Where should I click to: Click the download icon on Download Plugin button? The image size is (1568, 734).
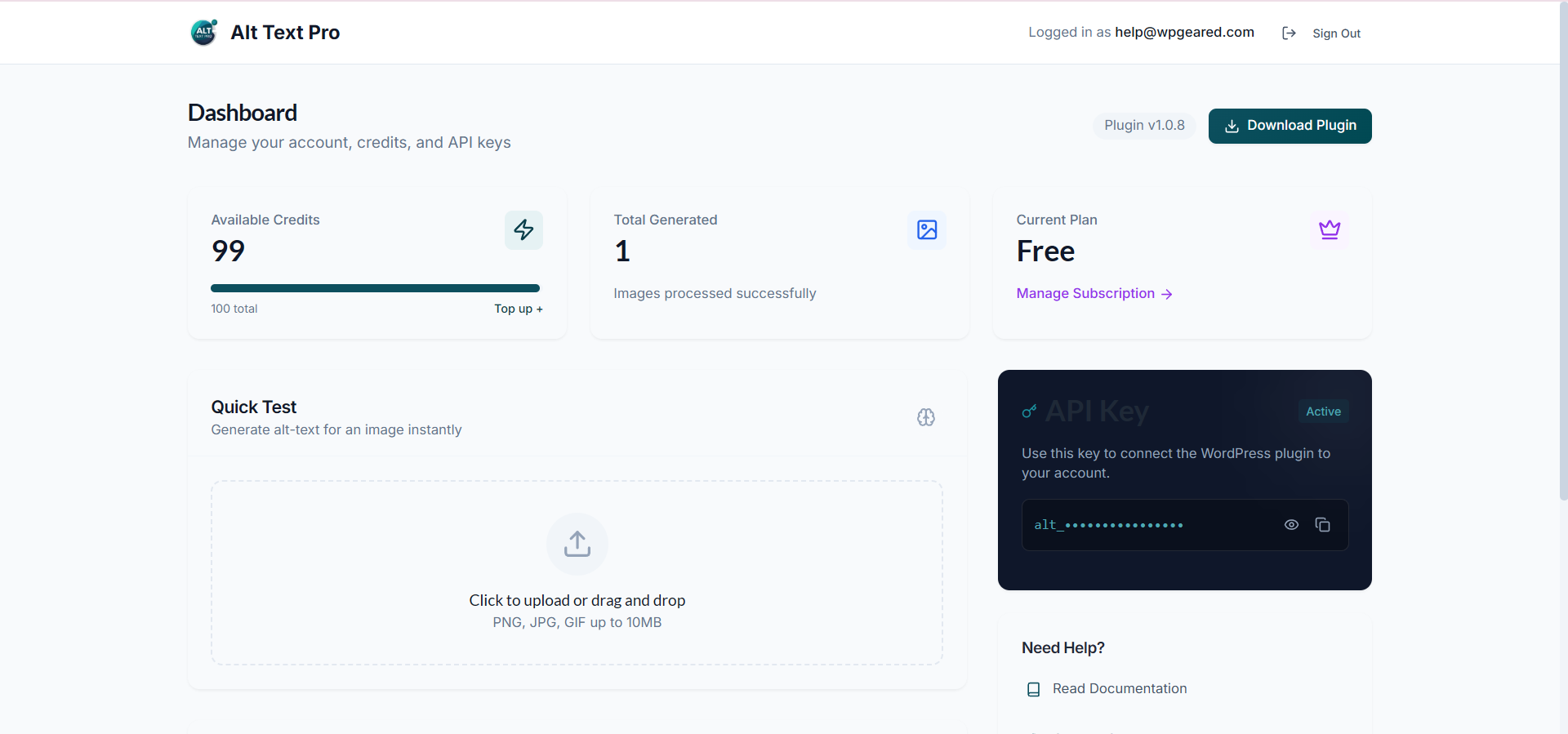[1231, 126]
